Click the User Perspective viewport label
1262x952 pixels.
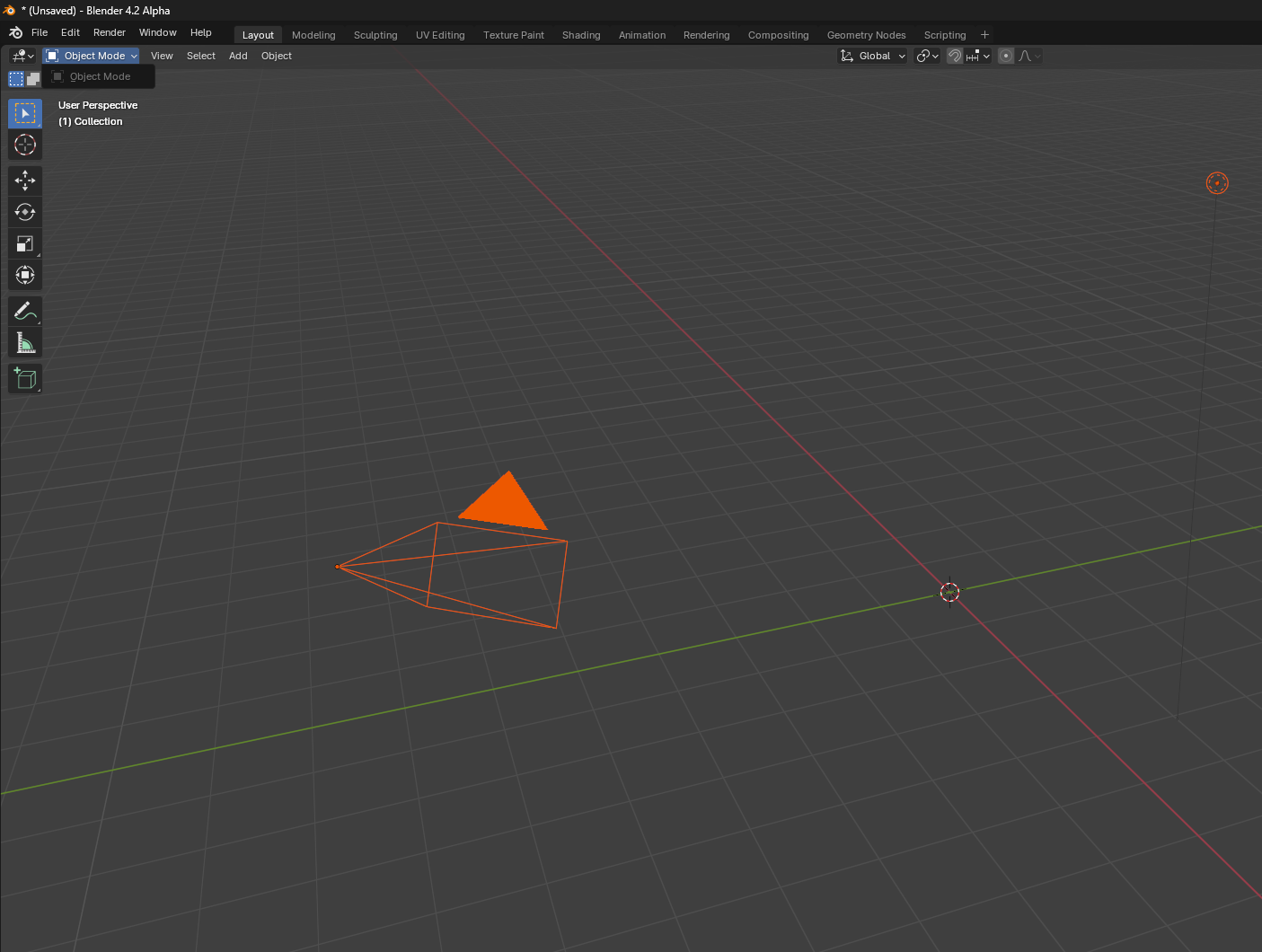tap(98, 105)
